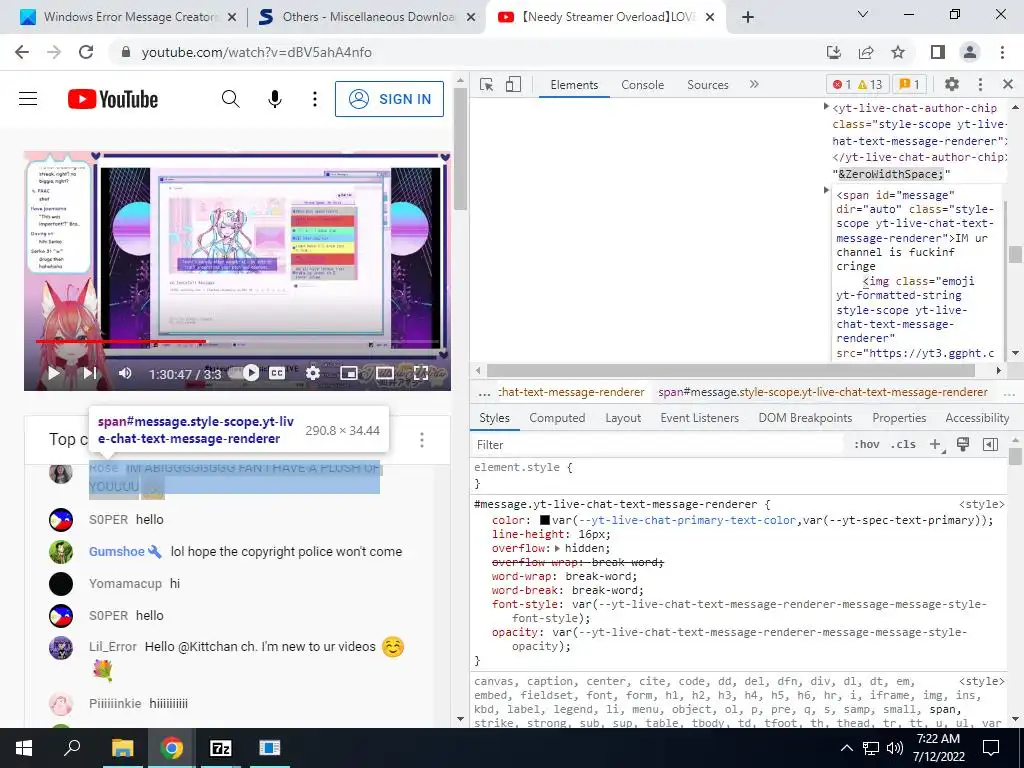The height and width of the screenshot is (768, 1024).
Task: Click Yomamacup's chat message
Action: pyautogui.click(x=175, y=583)
